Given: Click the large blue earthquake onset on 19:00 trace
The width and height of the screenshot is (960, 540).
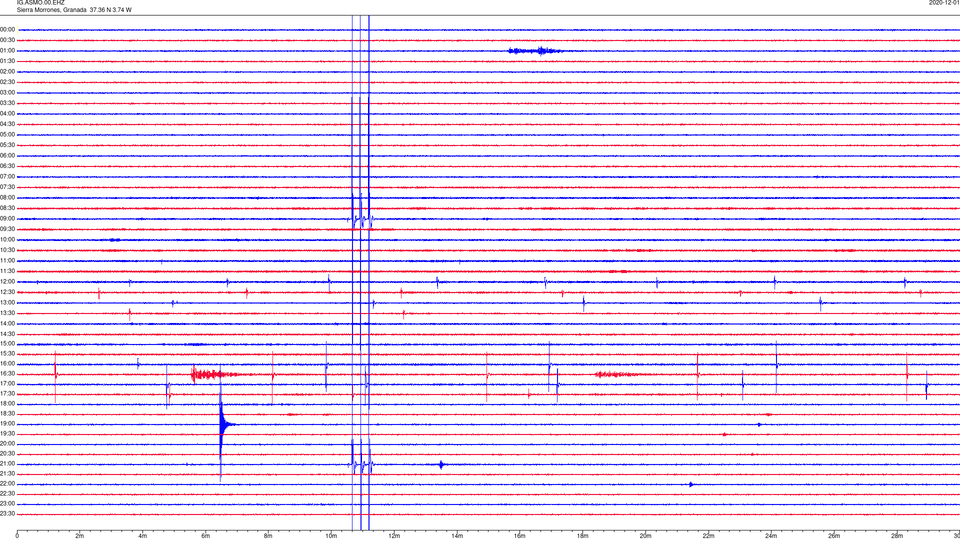Looking at the screenshot, I should click(x=222, y=424).
